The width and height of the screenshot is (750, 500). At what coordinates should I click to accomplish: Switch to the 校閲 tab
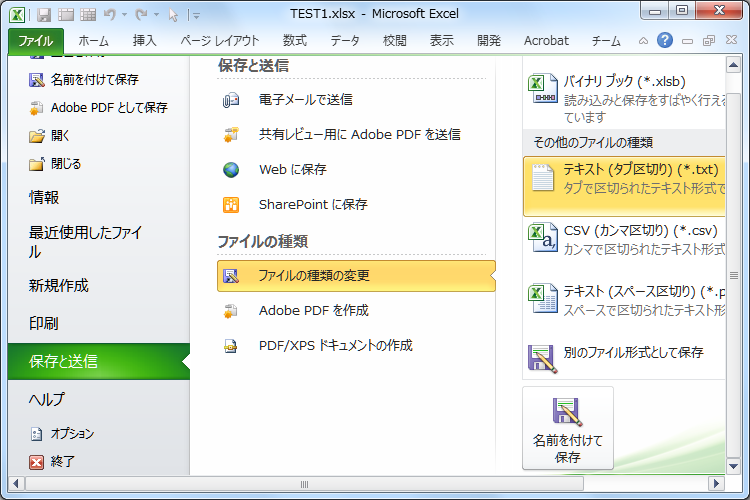click(x=395, y=41)
